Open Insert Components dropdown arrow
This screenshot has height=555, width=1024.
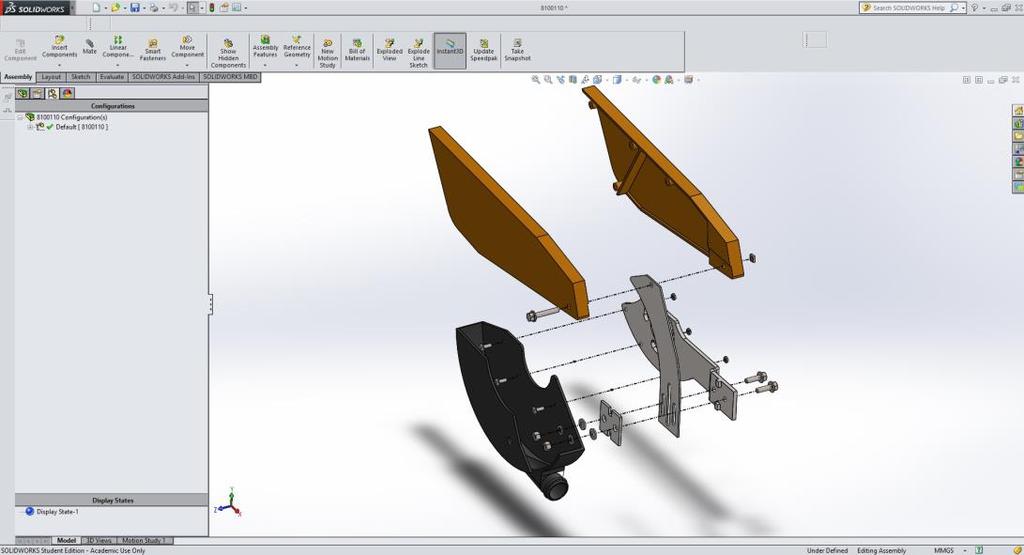(x=59, y=65)
